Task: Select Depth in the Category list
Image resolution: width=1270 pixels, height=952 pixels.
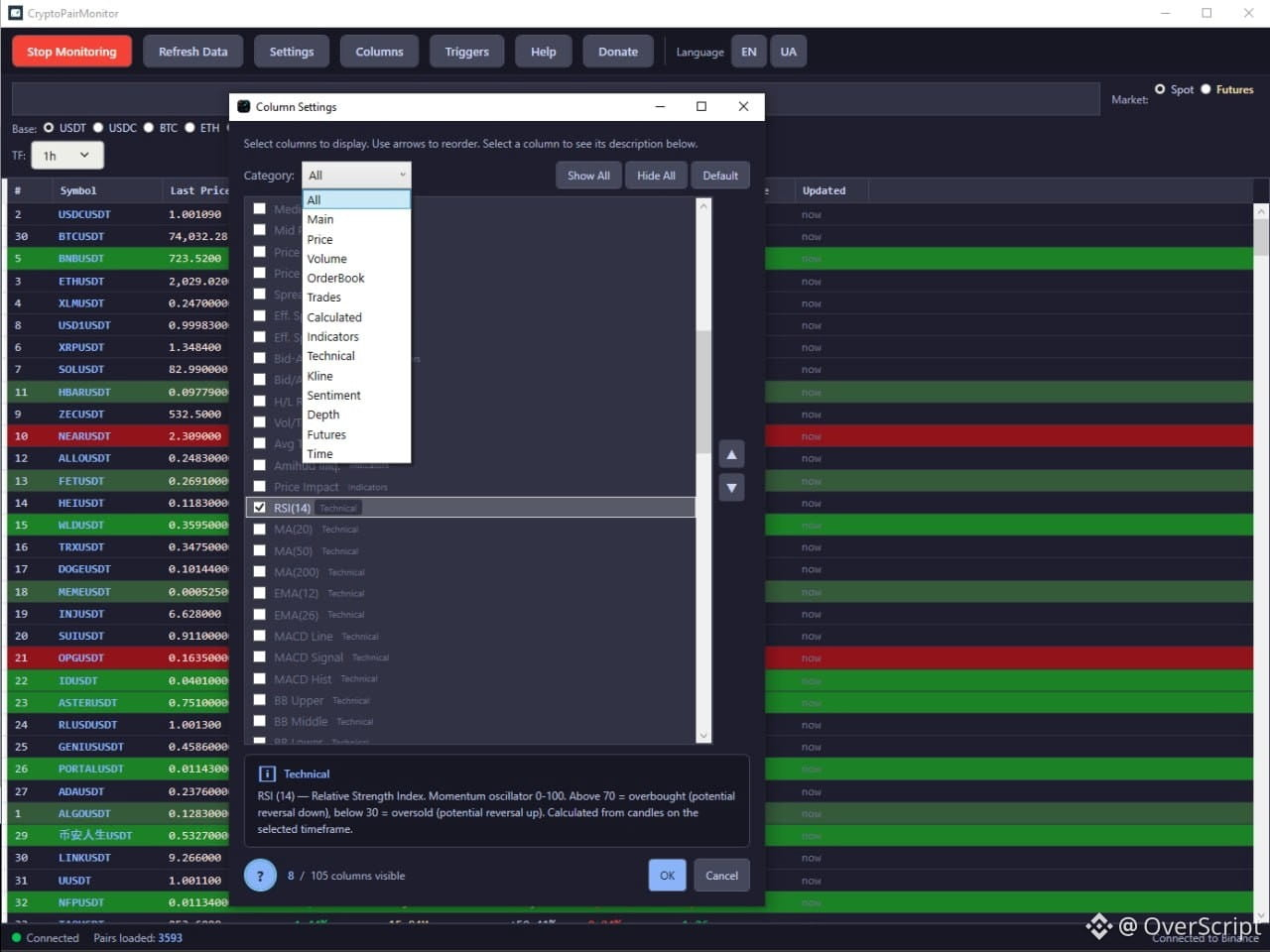Action: tap(357, 415)
